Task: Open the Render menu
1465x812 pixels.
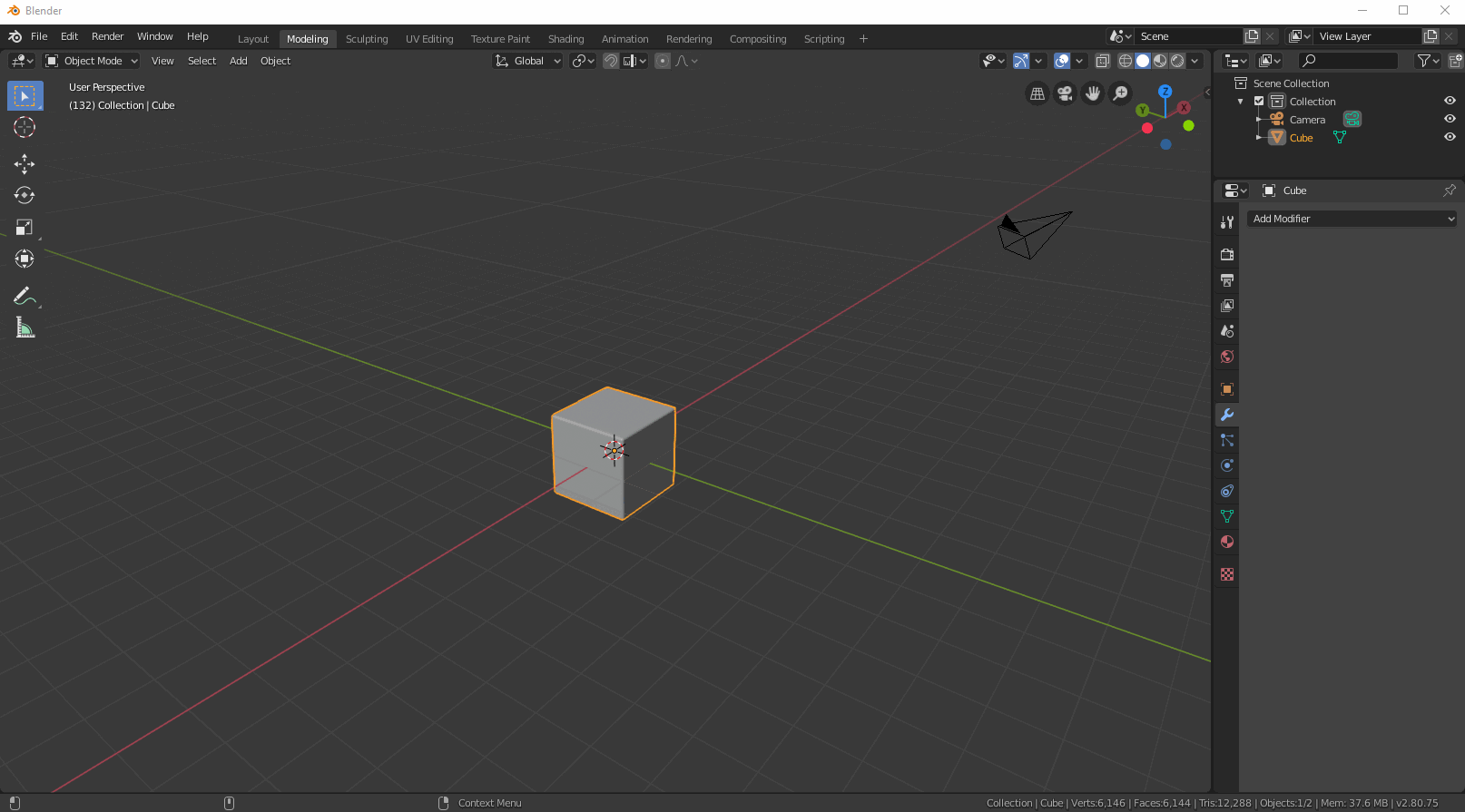Action: (107, 36)
